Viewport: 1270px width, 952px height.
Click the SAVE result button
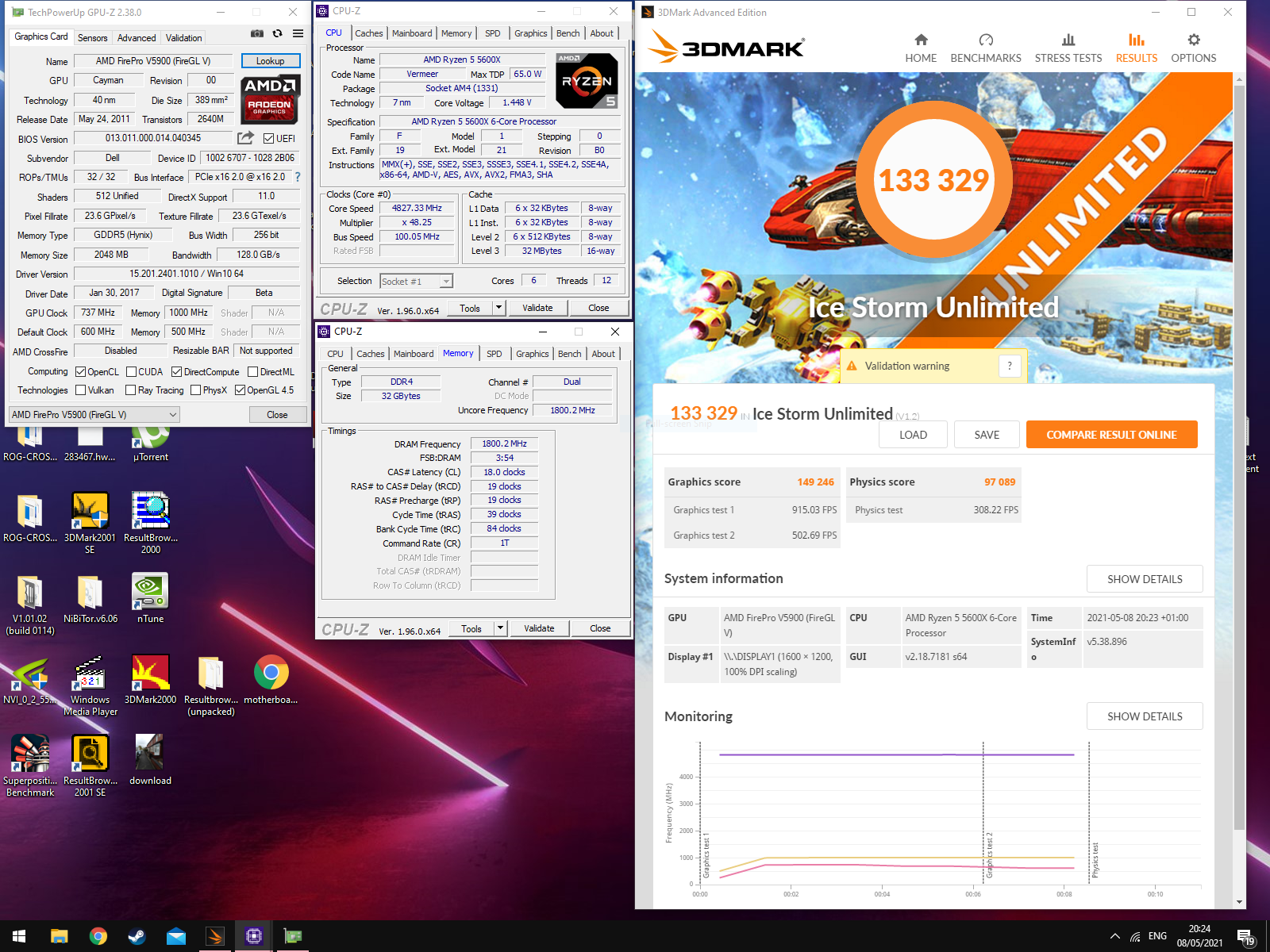[x=987, y=435]
